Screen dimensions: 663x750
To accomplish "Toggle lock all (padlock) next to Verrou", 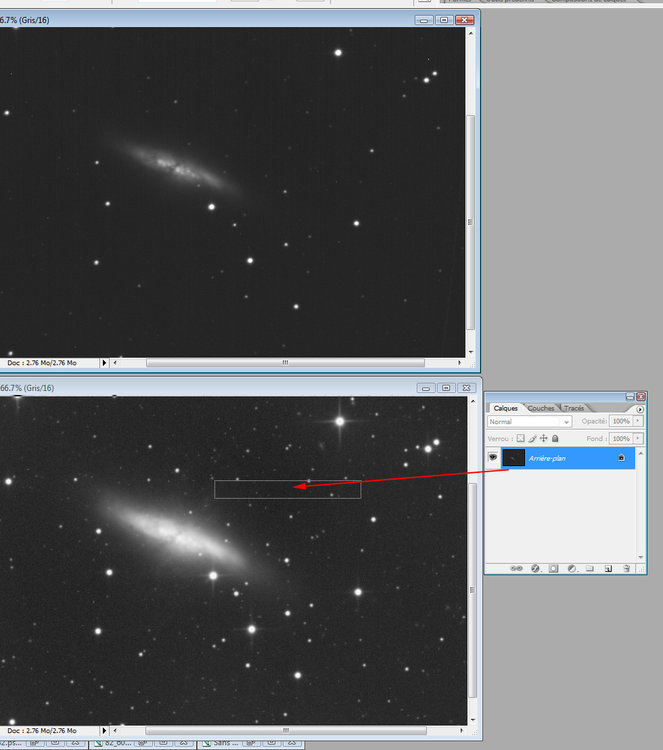I will [555, 438].
